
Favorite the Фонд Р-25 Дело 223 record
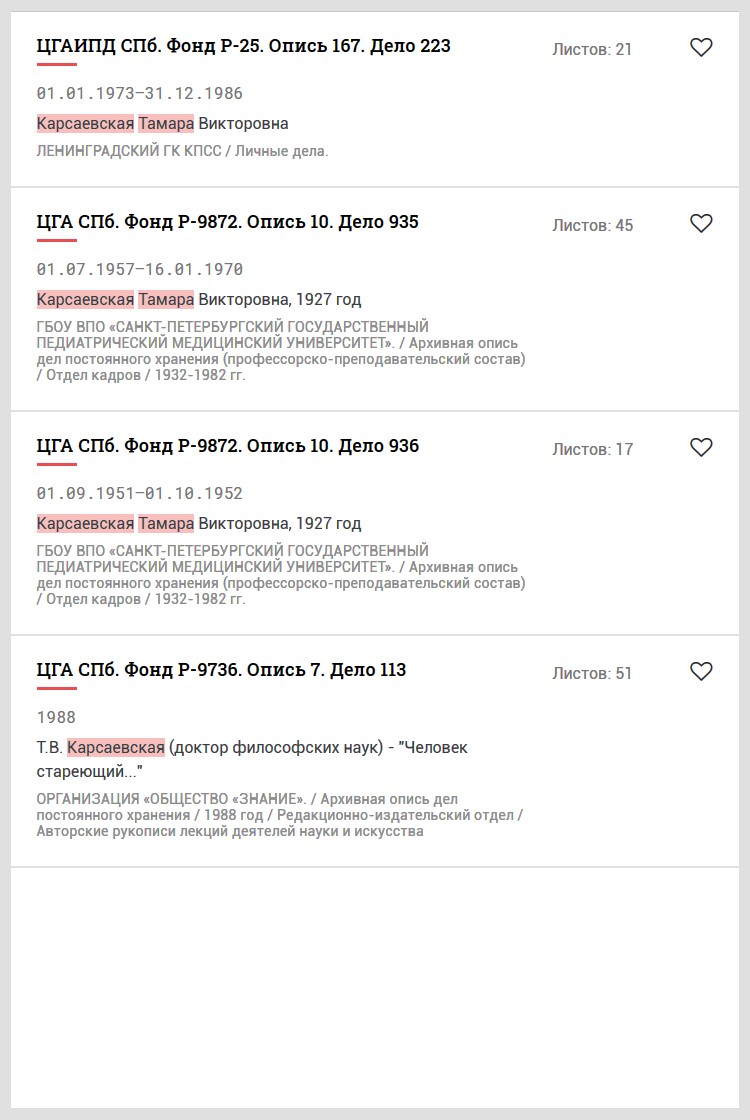click(x=701, y=47)
